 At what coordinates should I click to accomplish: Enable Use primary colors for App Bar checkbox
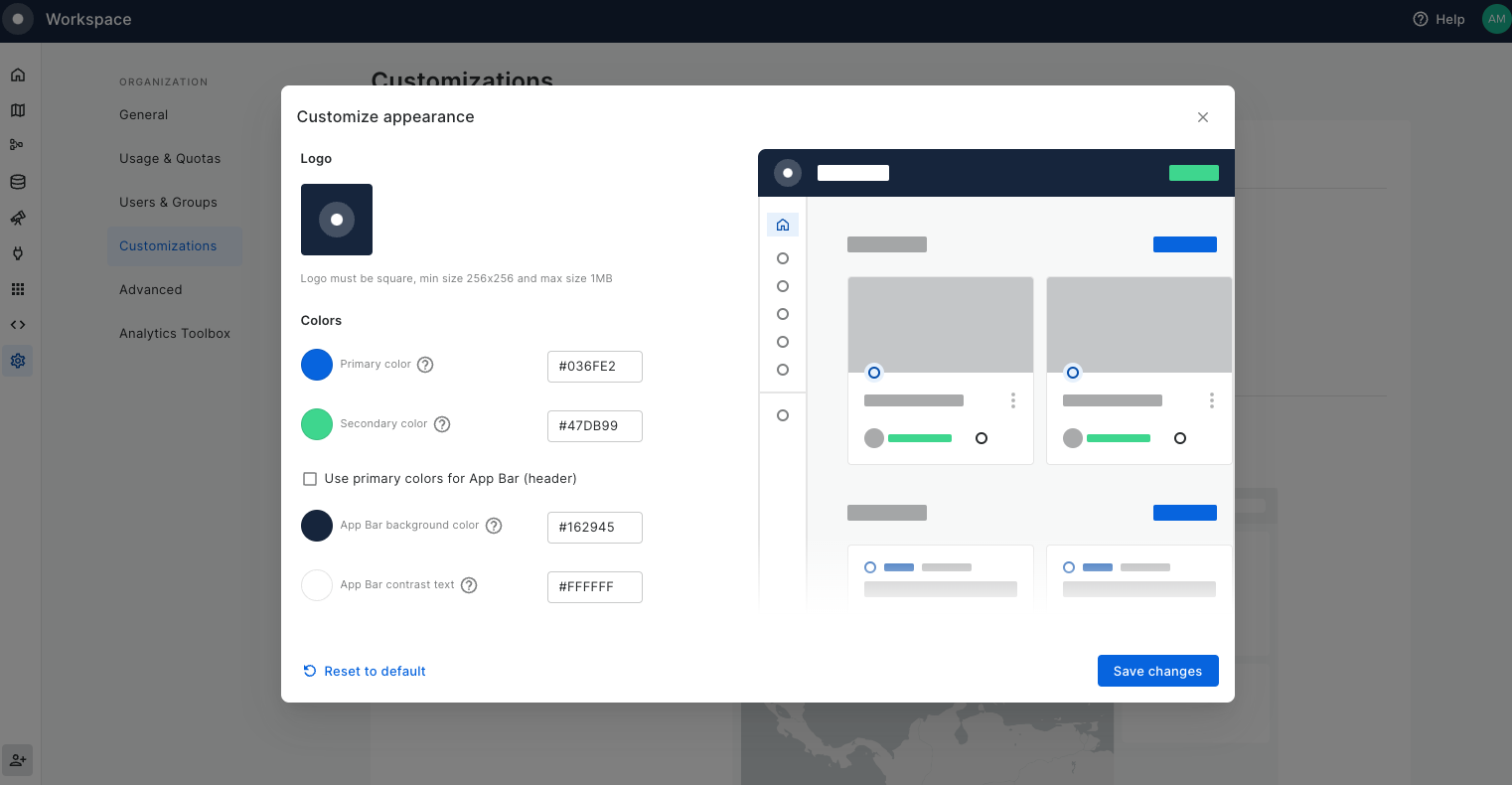(x=310, y=479)
